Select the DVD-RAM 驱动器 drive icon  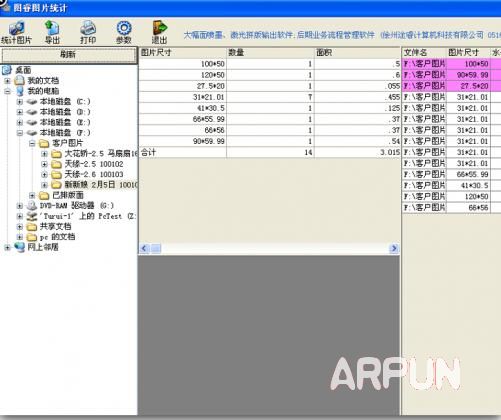[32, 205]
